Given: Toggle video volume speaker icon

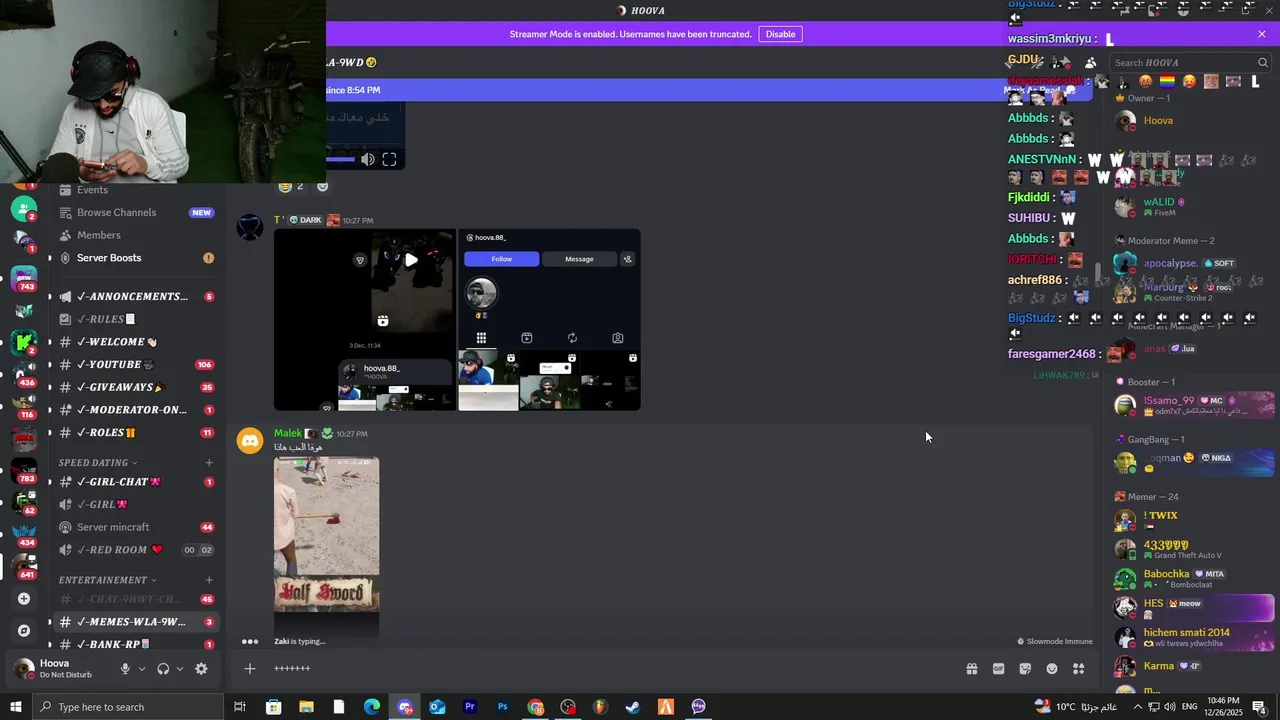Looking at the screenshot, I should tap(368, 160).
